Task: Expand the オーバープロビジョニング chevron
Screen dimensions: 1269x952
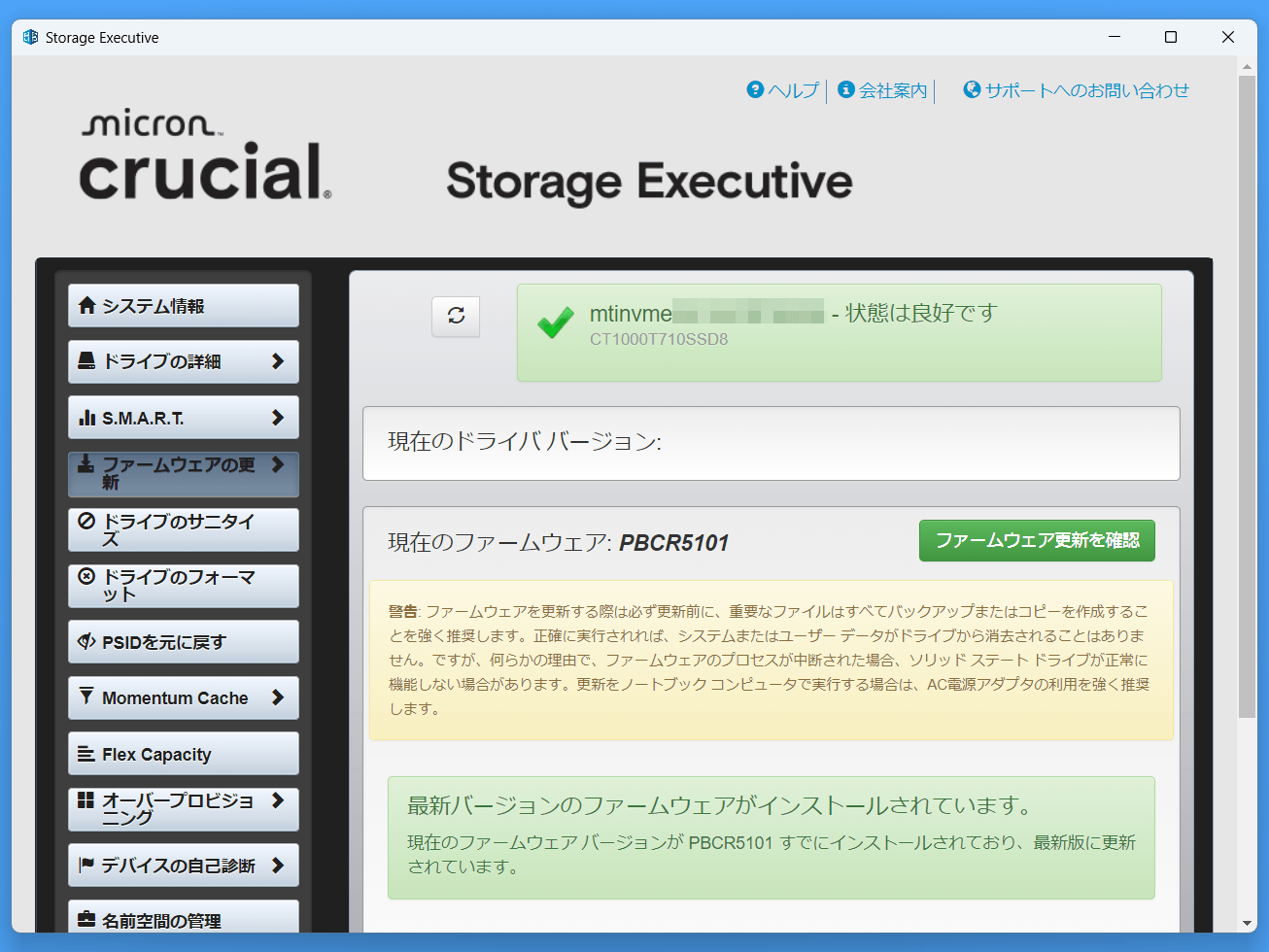Action: (278, 800)
